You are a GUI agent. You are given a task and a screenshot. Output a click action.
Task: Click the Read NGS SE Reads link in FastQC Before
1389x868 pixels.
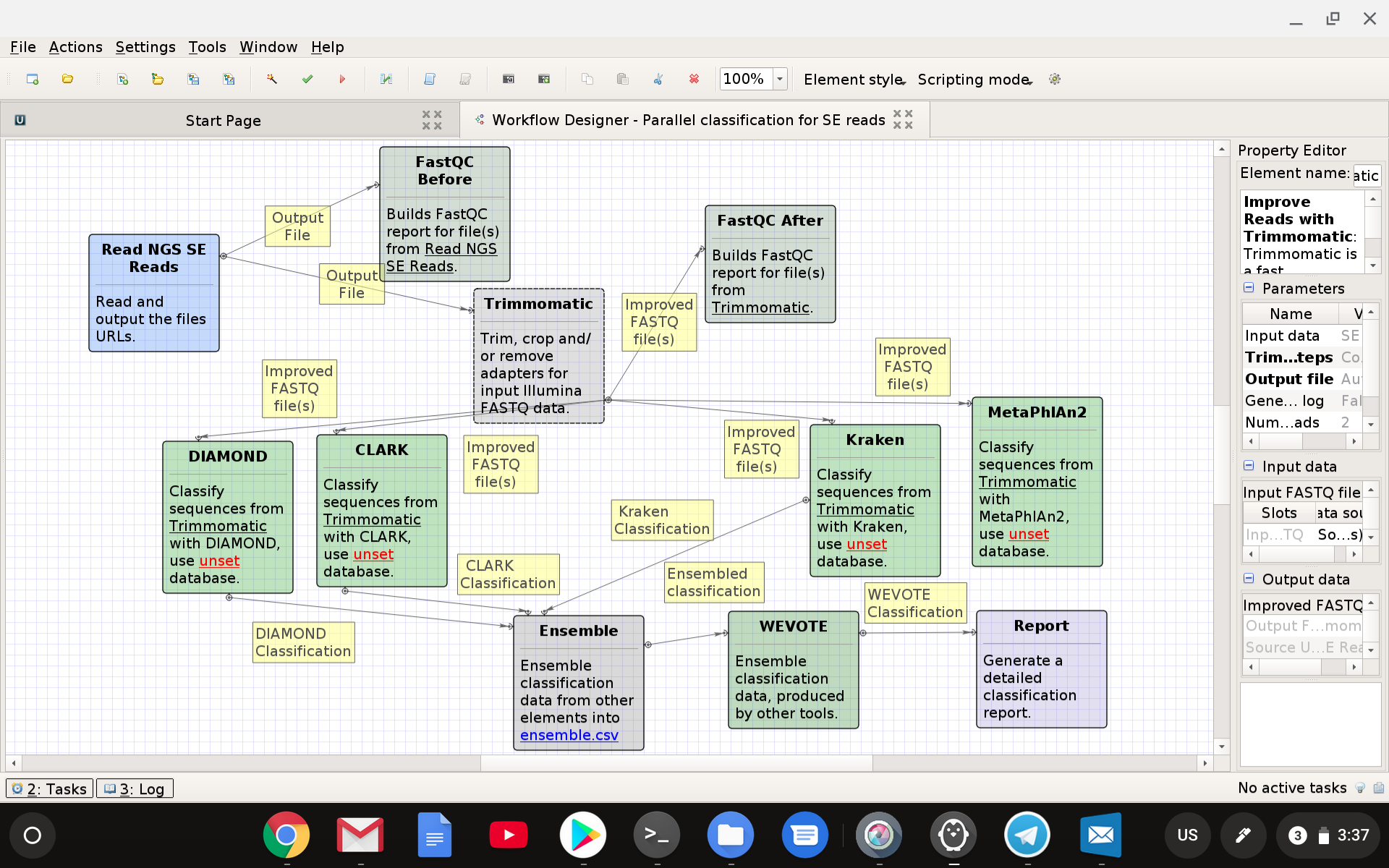pos(441,258)
